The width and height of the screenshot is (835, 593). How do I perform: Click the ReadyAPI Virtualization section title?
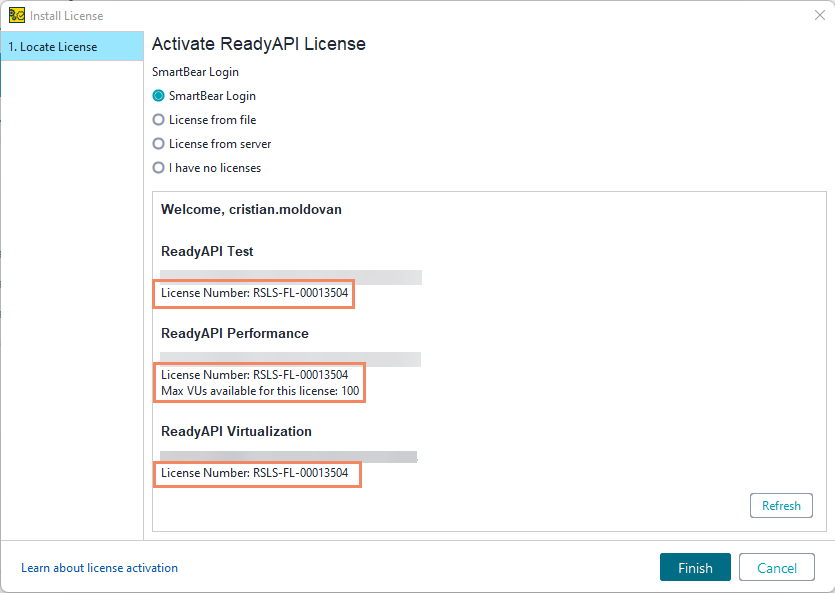point(236,431)
